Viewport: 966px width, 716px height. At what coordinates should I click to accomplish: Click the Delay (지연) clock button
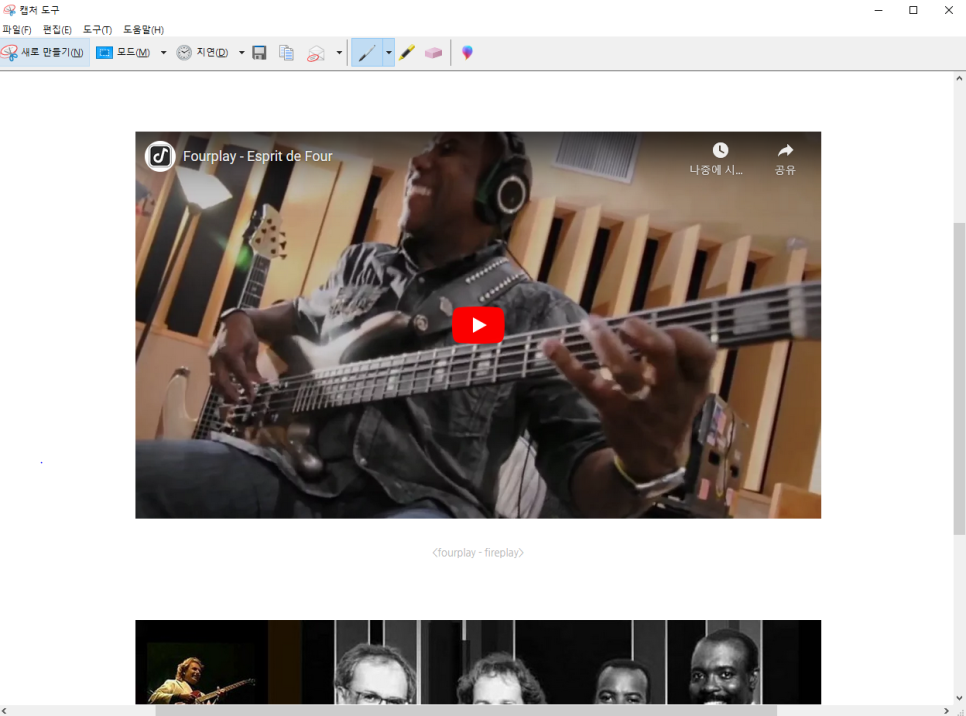coord(202,52)
